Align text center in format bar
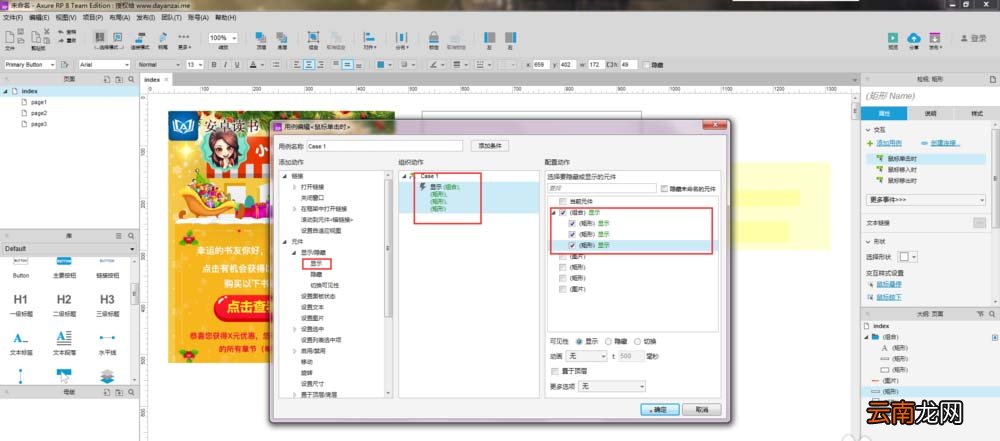 coord(309,64)
